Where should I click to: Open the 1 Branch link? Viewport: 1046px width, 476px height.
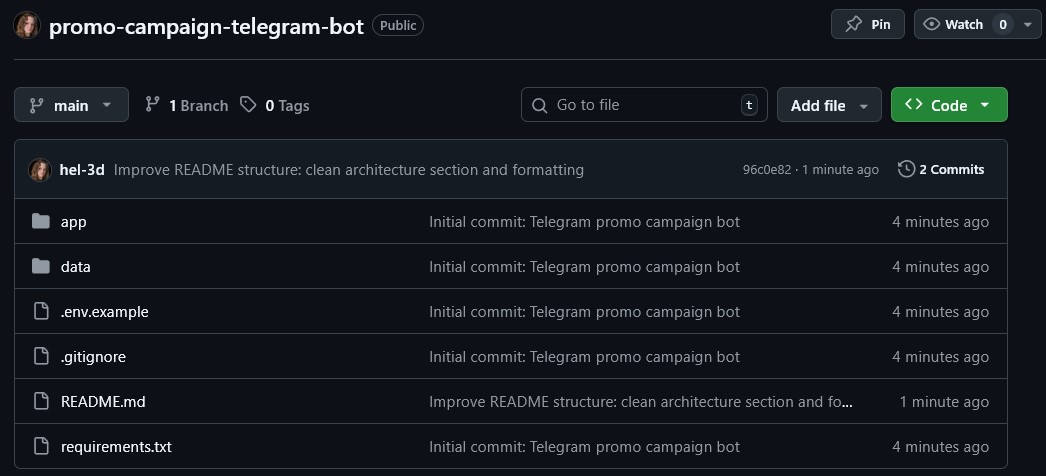coord(187,105)
